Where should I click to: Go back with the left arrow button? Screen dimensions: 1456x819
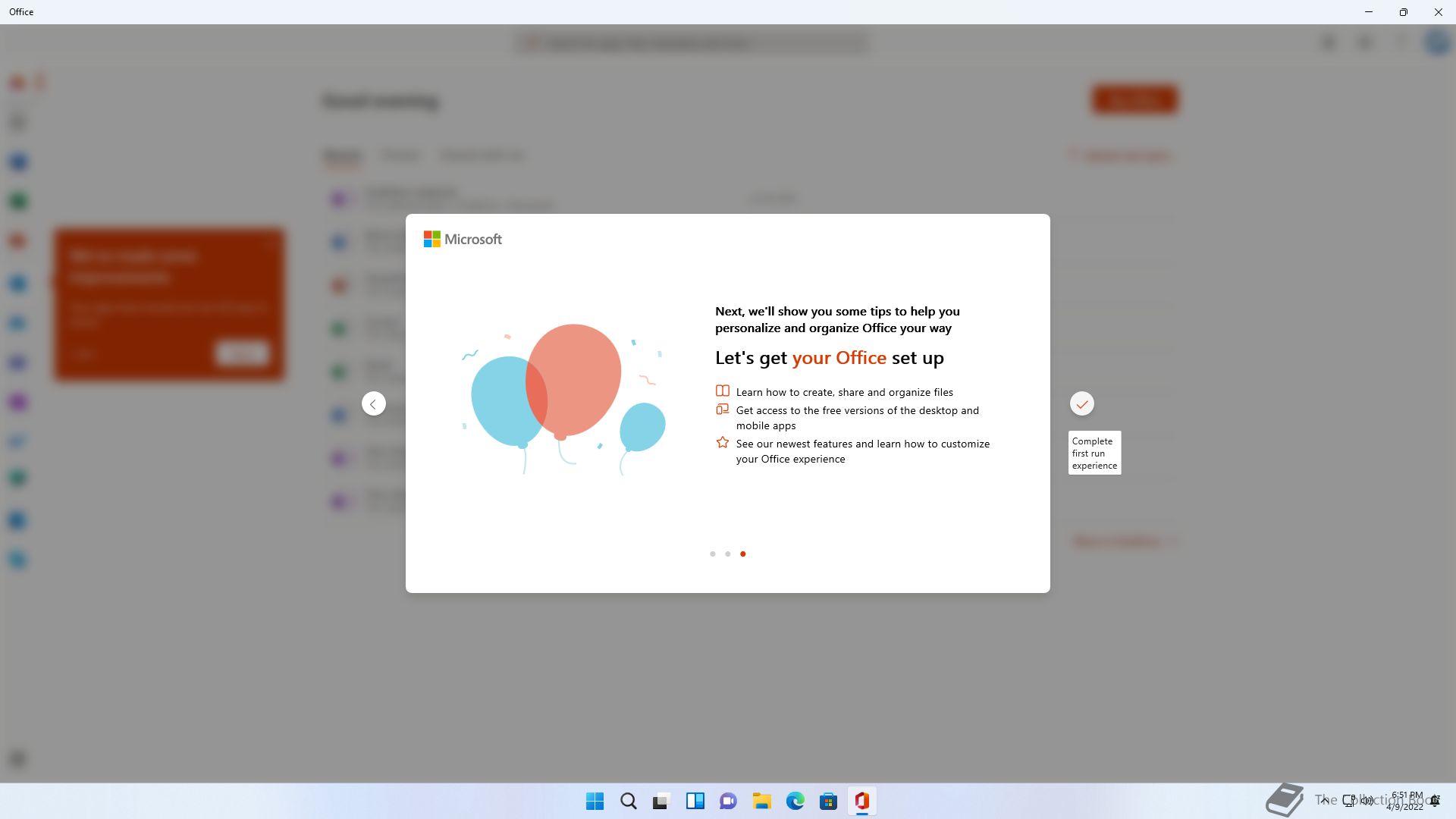point(373,403)
